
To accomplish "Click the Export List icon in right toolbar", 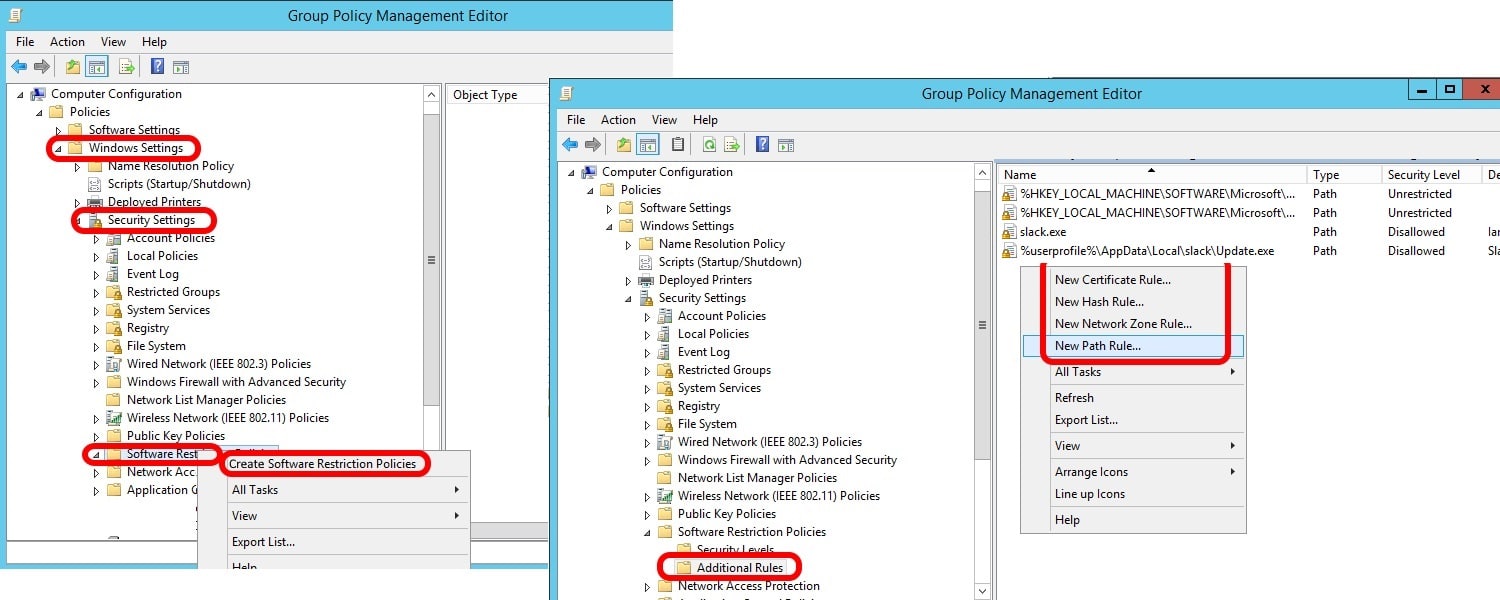I will [x=732, y=145].
